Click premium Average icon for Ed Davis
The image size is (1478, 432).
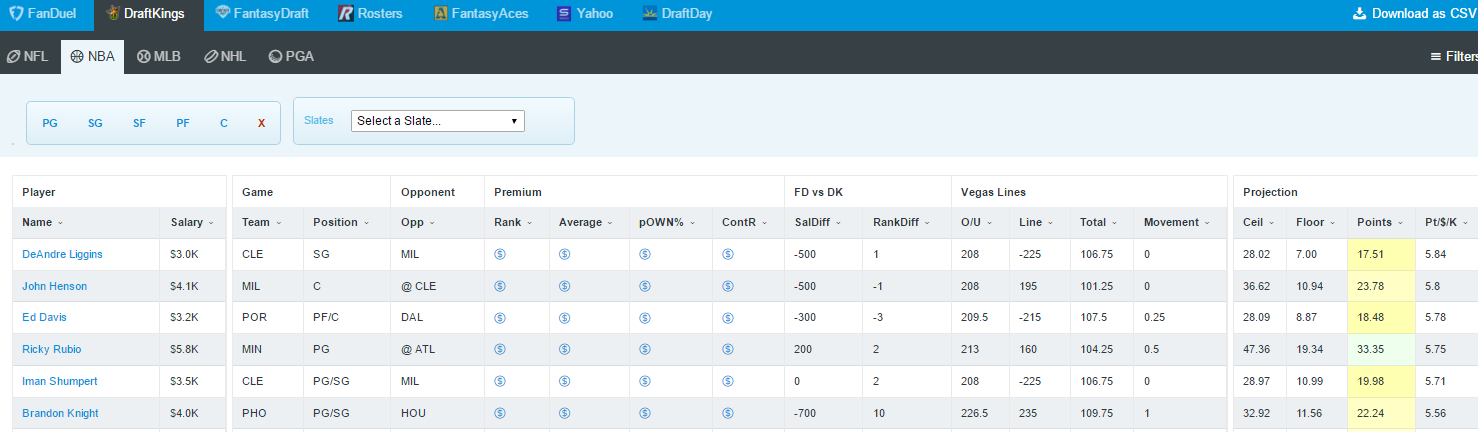tap(565, 317)
